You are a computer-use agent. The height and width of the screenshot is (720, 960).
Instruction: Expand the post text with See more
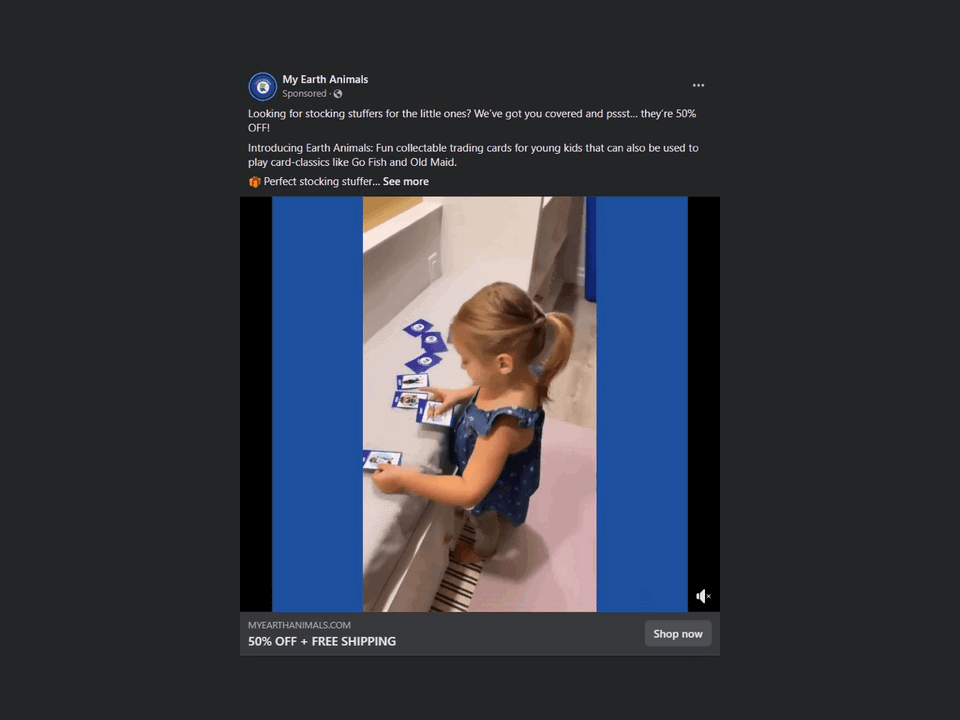coord(405,181)
